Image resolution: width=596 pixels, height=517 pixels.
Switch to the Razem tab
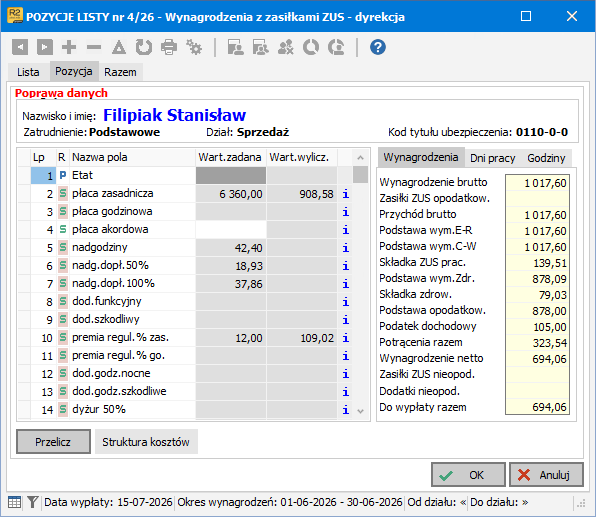coord(120,72)
